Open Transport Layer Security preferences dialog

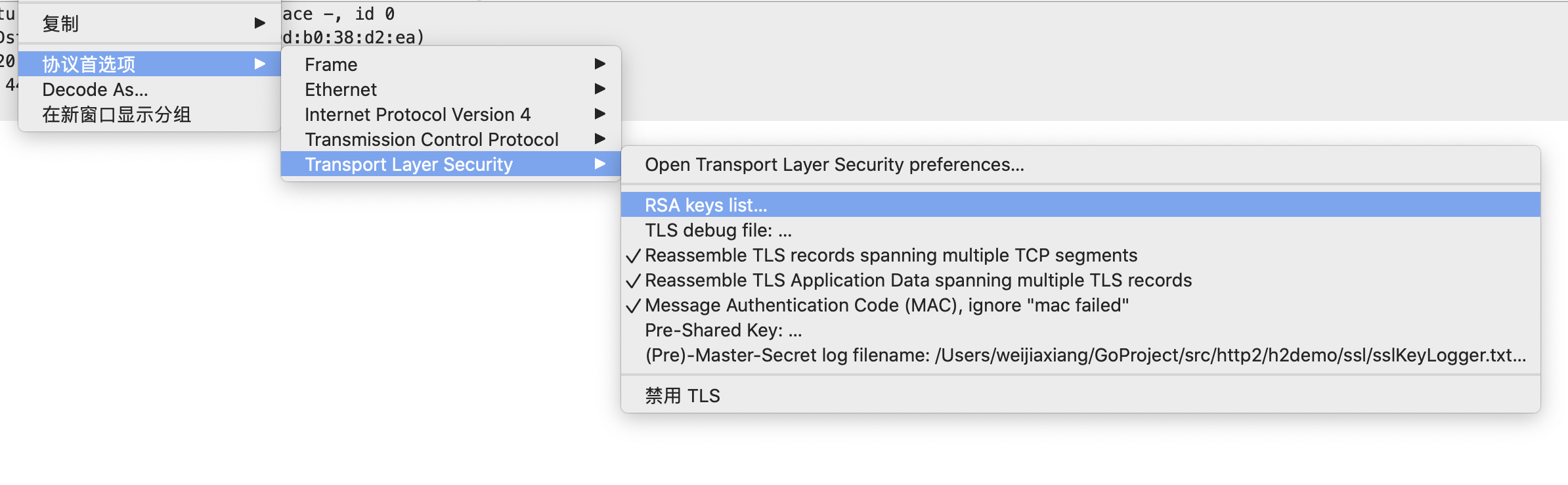[x=834, y=164]
